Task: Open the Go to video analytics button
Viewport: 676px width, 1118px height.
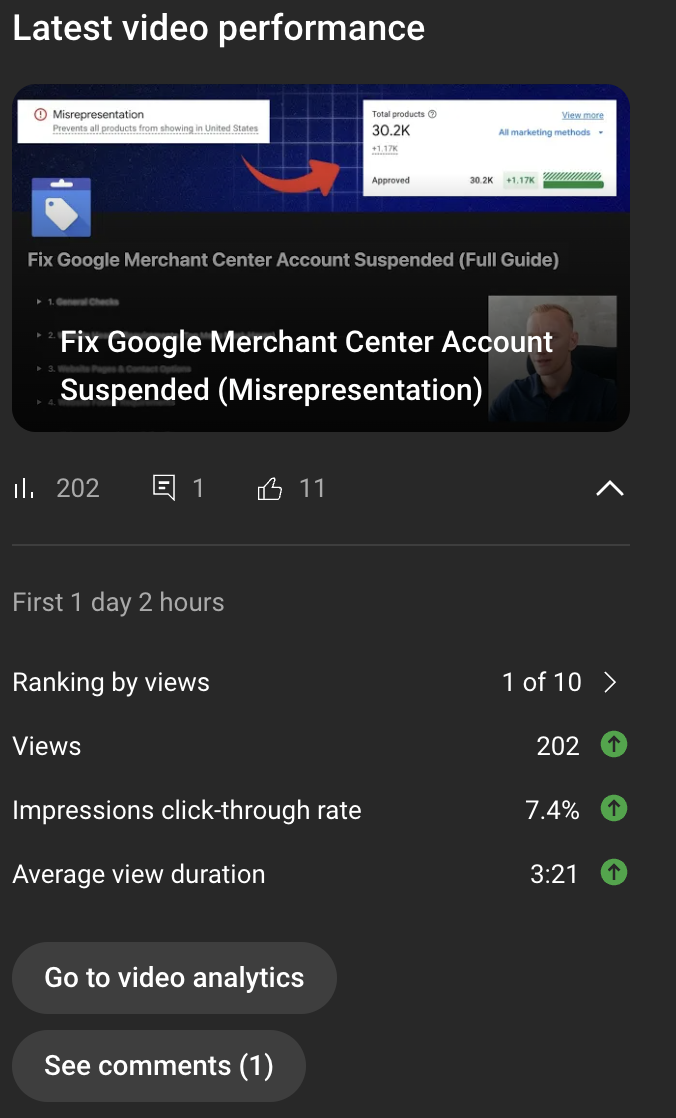Action: coord(174,978)
